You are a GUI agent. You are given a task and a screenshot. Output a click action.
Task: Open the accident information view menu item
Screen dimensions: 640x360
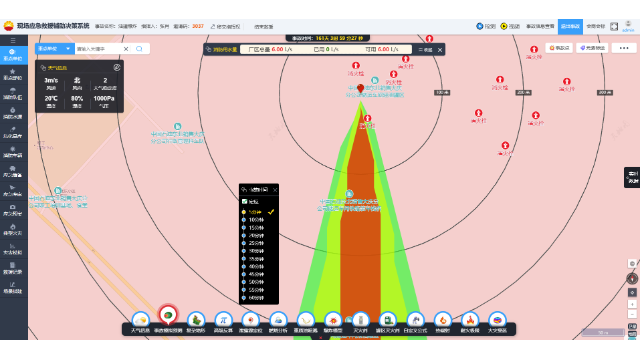tap(540, 27)
